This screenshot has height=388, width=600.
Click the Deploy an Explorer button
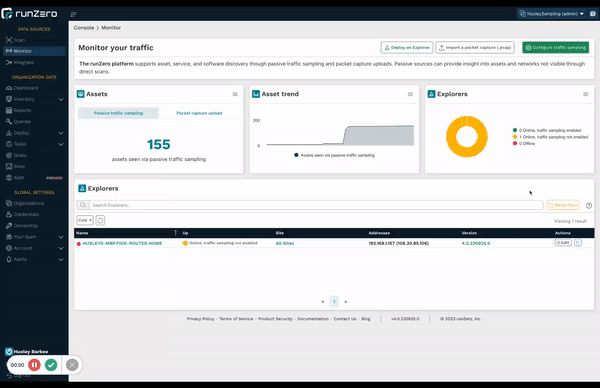pos(407,47)
